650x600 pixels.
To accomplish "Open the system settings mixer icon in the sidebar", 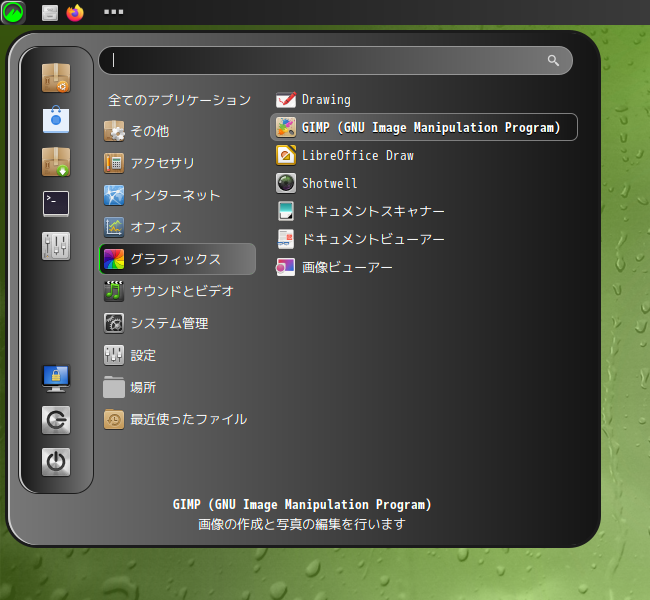I will [56, 246].
